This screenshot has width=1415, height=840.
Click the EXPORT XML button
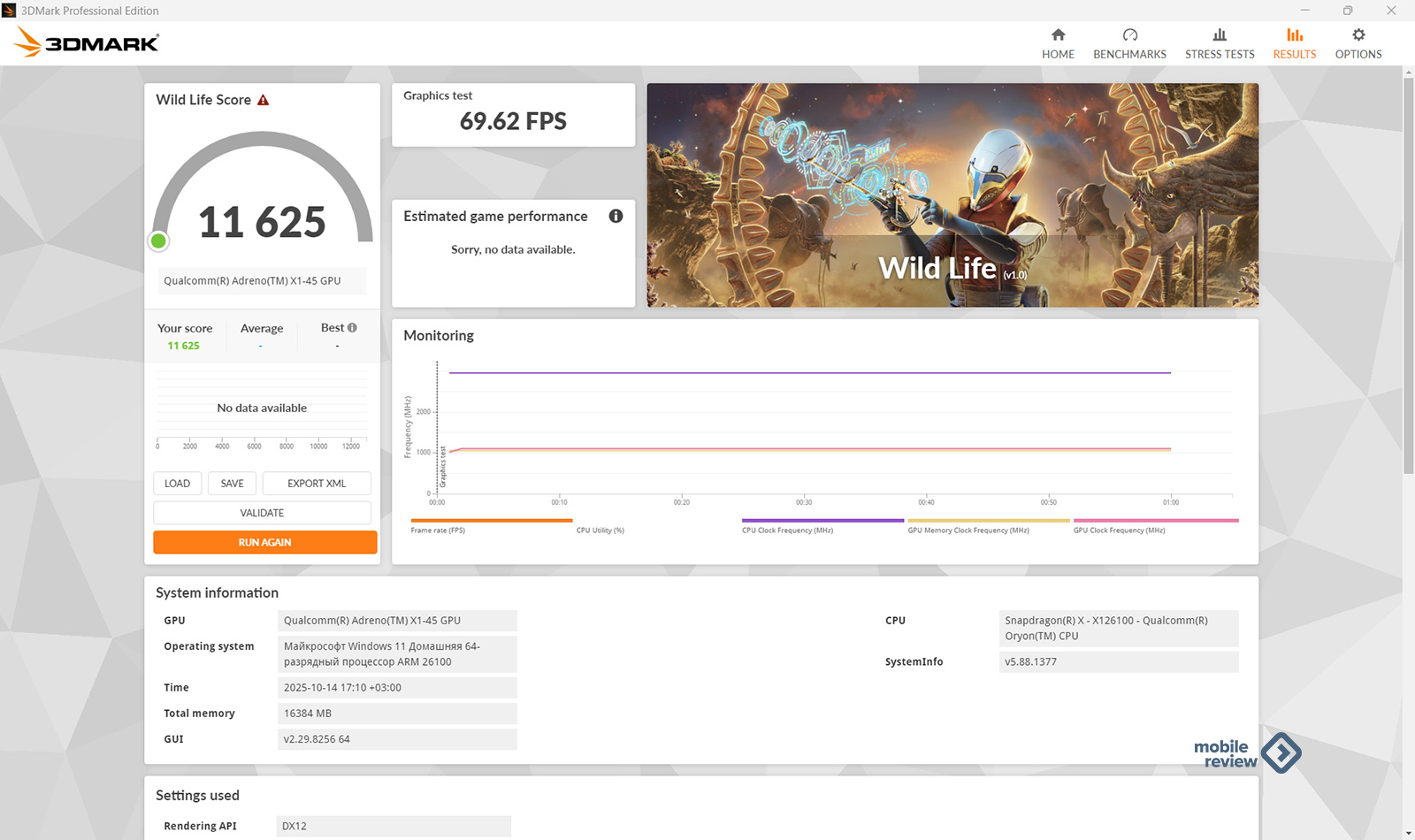(317, 484)
